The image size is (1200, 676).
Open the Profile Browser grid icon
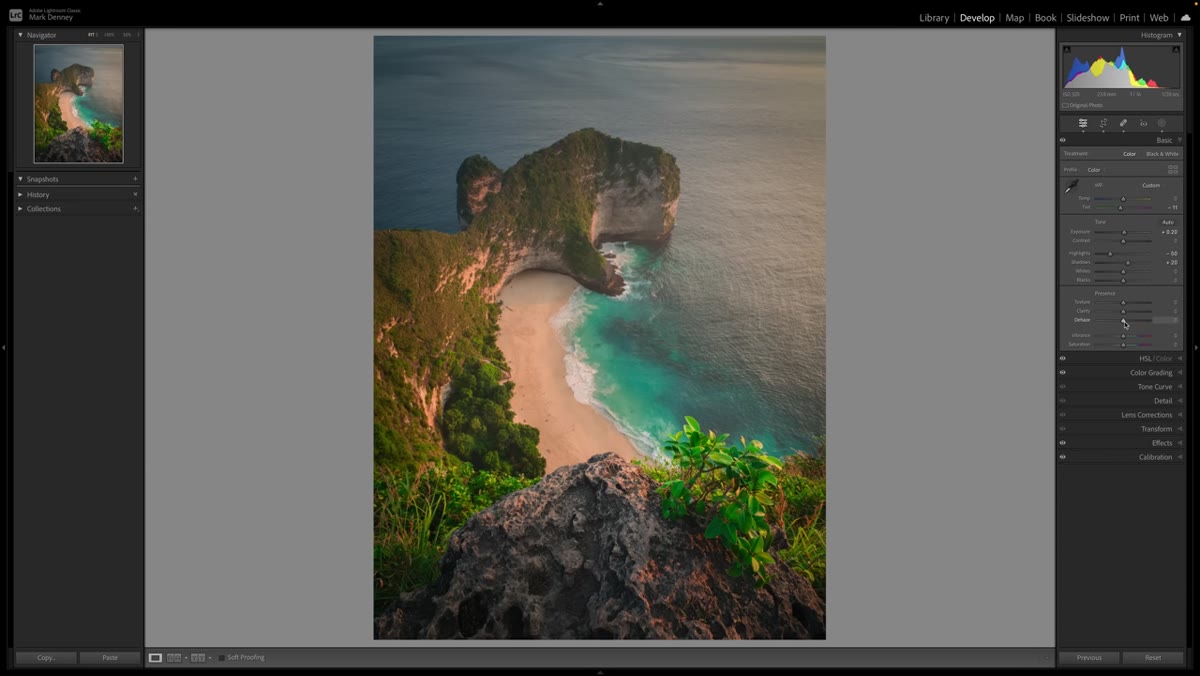point(1173,169)
